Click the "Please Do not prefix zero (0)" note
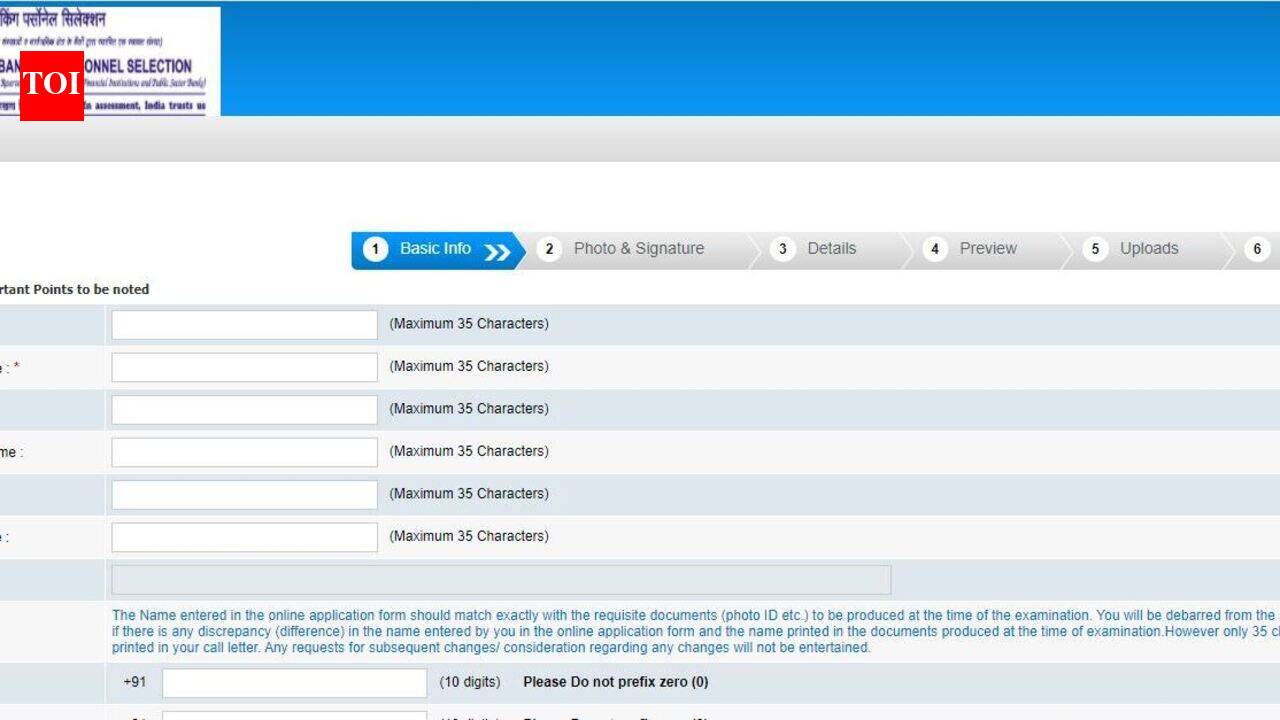Viewport: 1280px width, 720px height. point(616,682)
